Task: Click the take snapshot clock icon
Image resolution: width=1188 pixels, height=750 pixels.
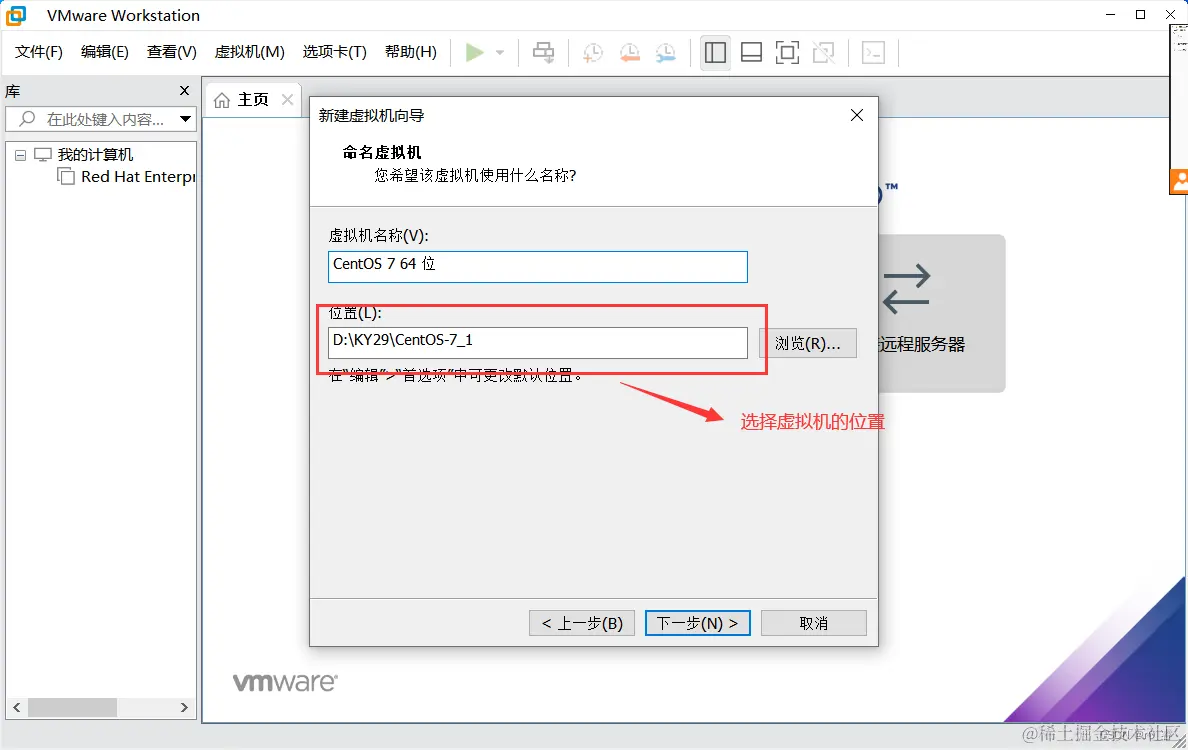Action: (x=592, y=52)
